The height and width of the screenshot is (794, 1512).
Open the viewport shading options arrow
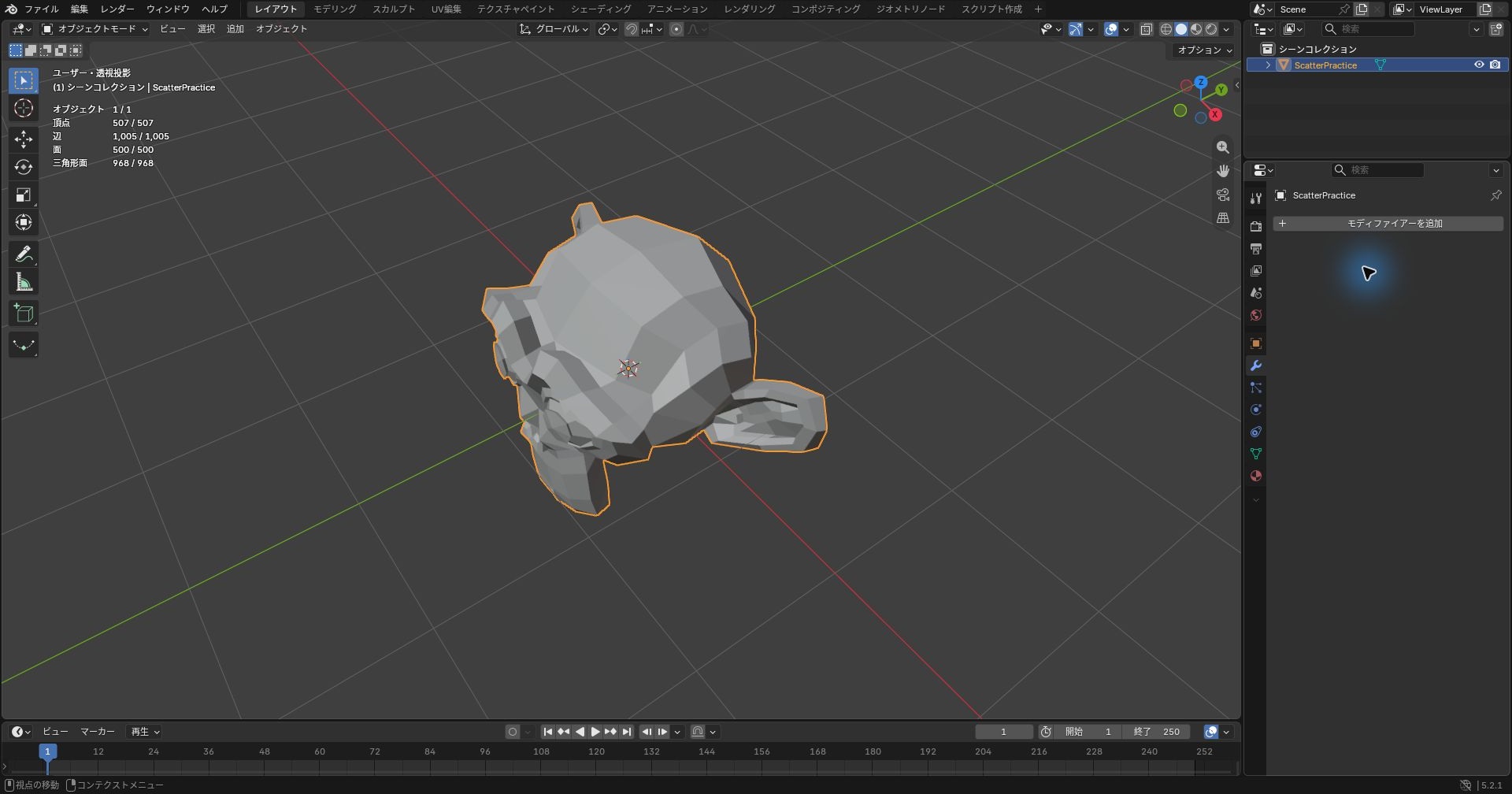coord(1226,29)
